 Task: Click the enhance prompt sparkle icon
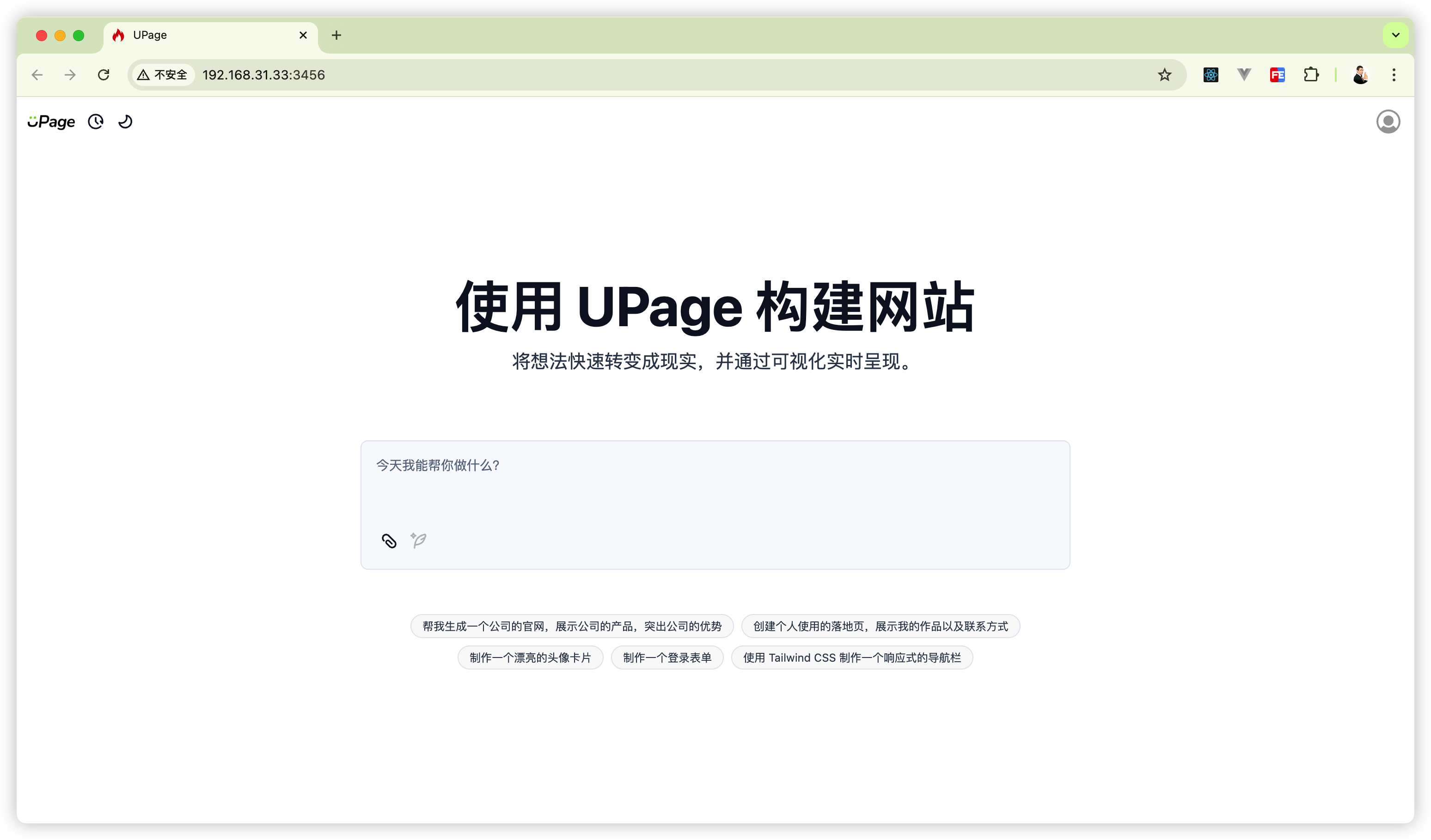tap(419, 540)
